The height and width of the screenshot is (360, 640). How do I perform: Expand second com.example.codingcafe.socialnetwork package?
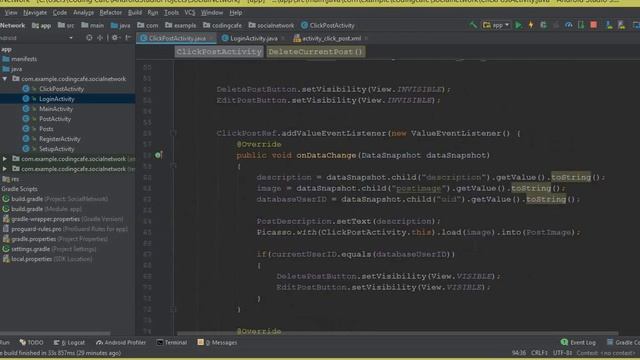tap(4, 159)
